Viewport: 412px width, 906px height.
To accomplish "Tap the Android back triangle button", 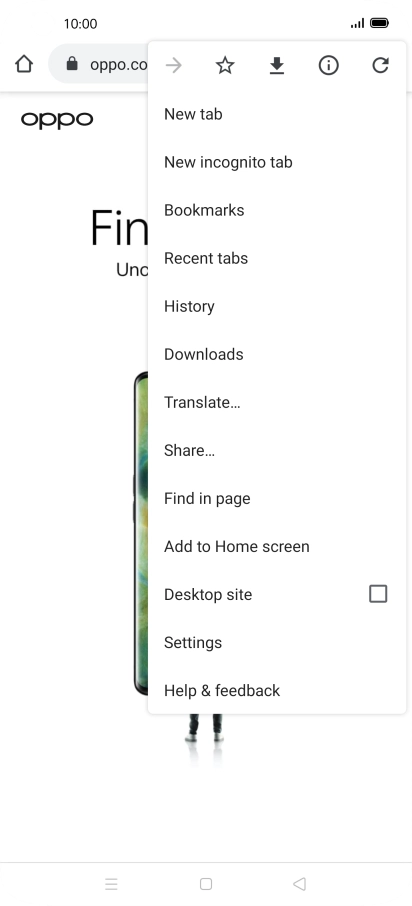I will click(299, 883).
